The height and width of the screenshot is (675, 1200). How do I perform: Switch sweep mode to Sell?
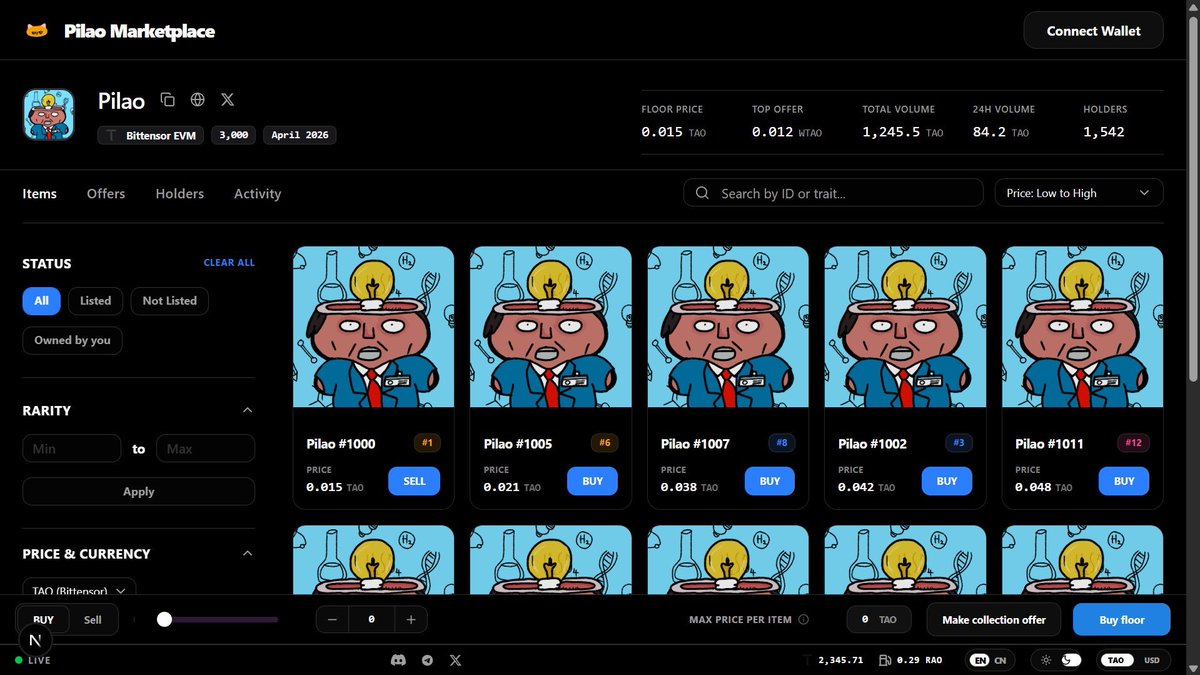[x=93, y=620]
